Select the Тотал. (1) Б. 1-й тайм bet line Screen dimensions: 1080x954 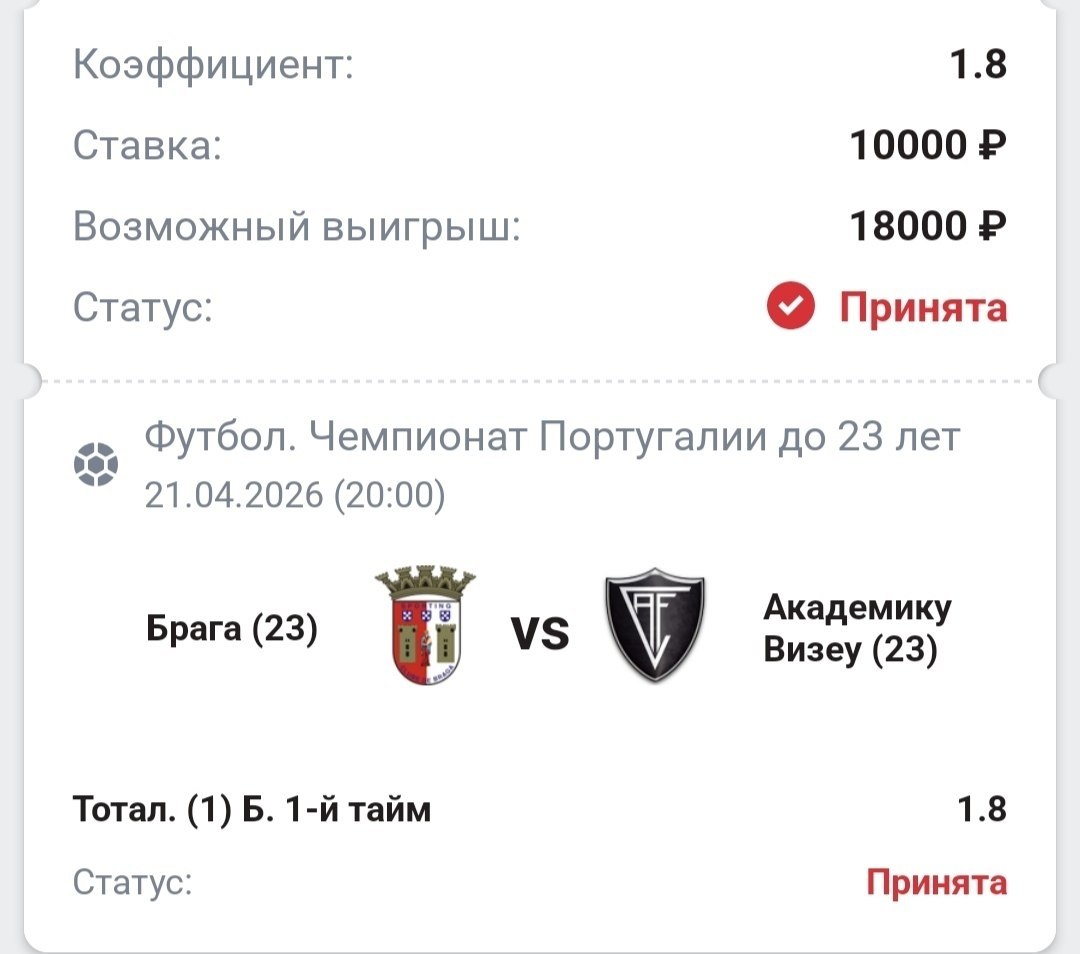(252, 809)
